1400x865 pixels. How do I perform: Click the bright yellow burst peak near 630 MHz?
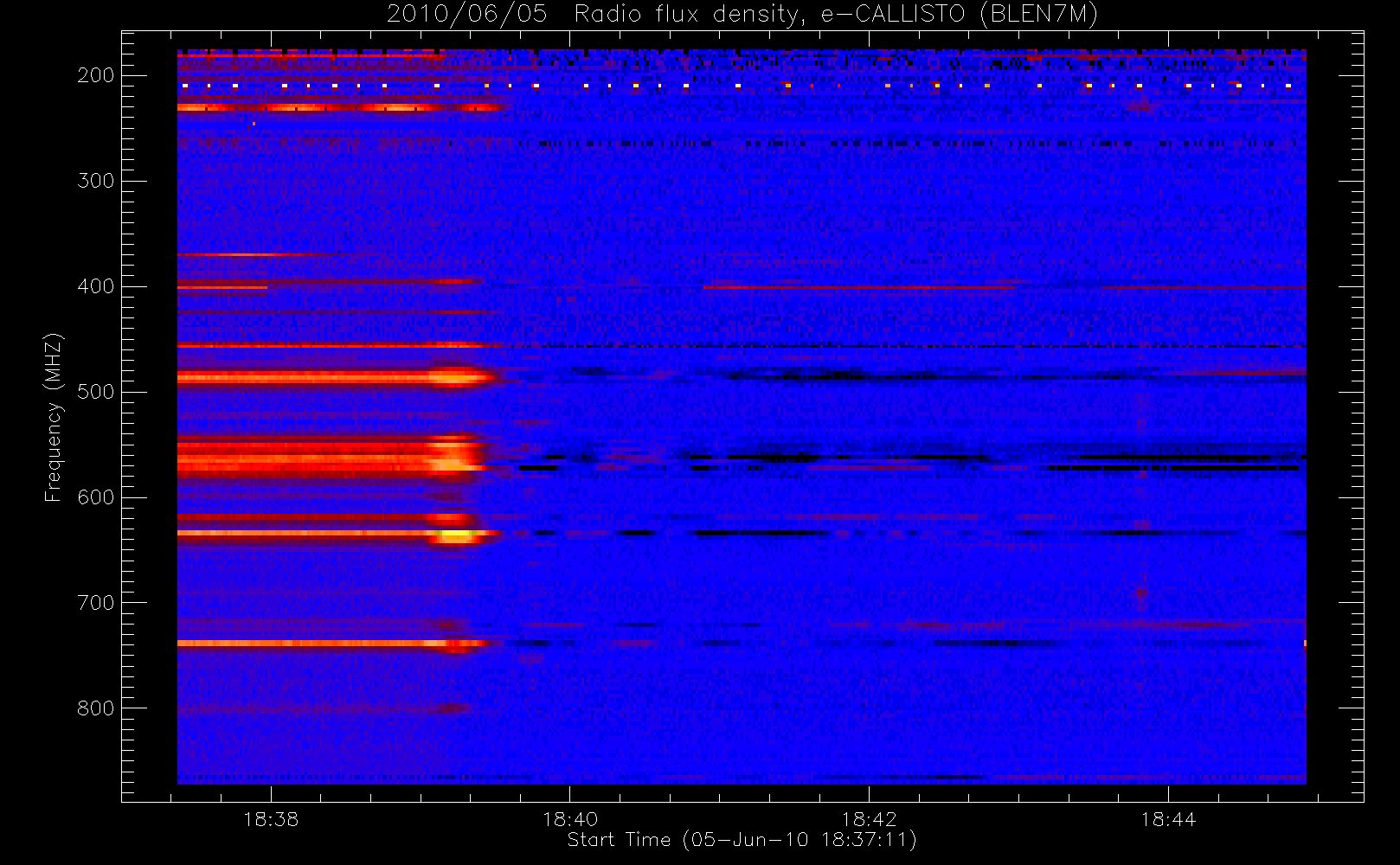coord(457,535)
